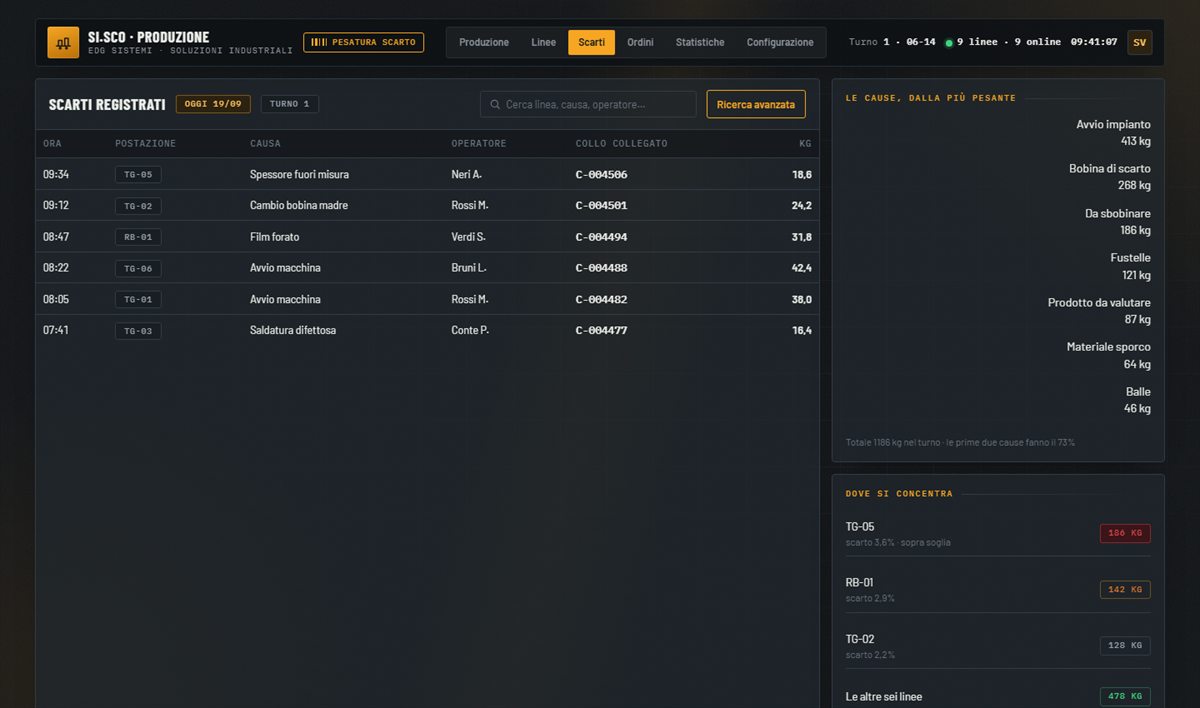The width and height of the screenshot is (1200, 708).
Task: Select operator Conte P.
Action: click(x=470, y=330)
